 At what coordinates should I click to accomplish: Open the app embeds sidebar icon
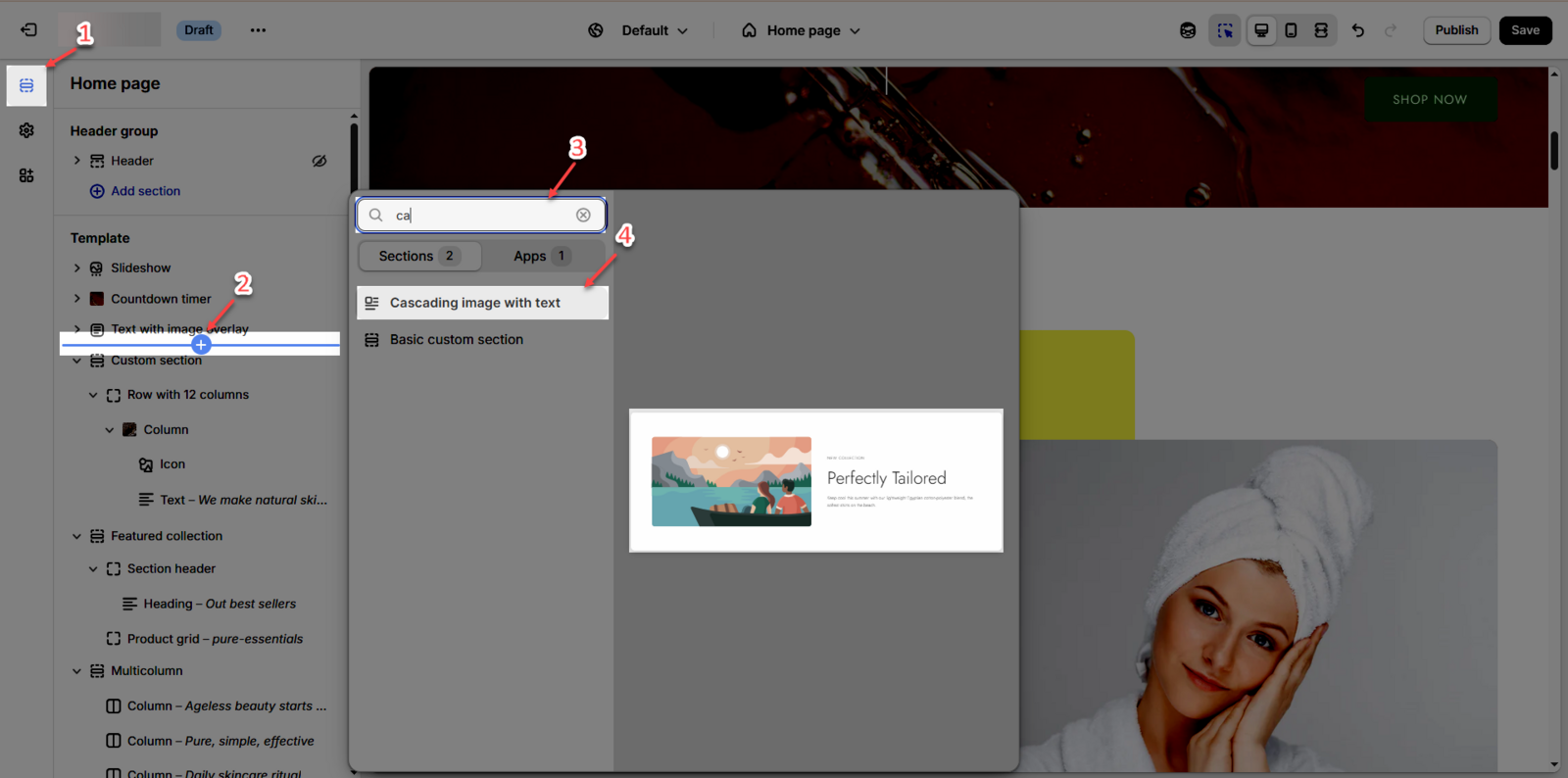click(x=26, y=175)
